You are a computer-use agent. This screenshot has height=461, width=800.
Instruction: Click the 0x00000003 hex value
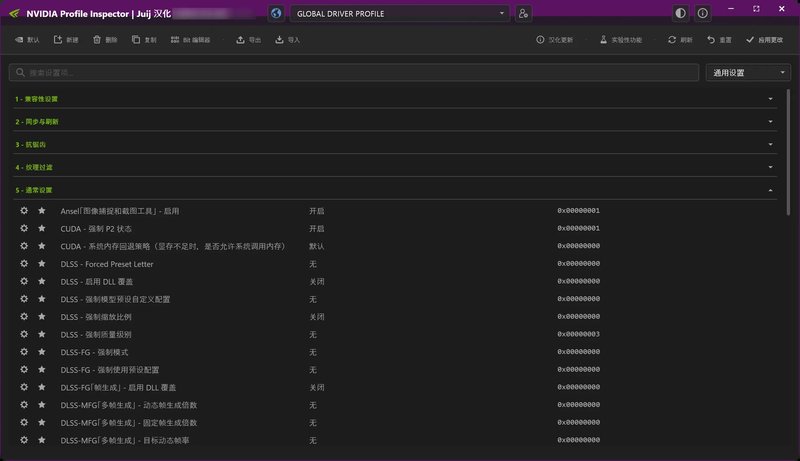click(x=578, y=334)
